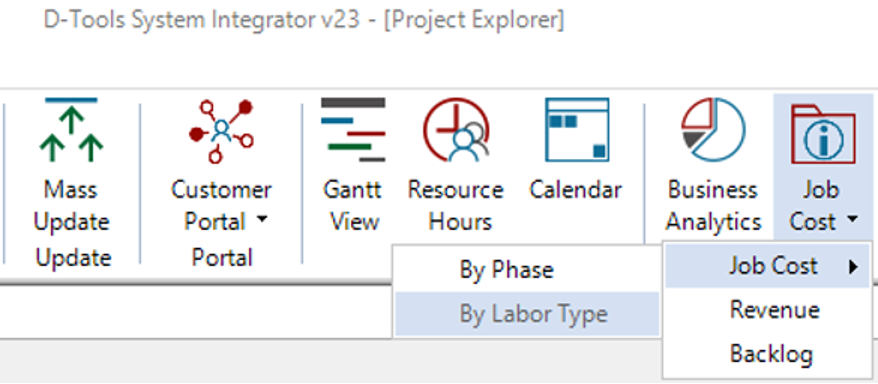The height and width of the screenshot is (384, 878).
Task: Click the Gantt View label
Action: (353, 205)
